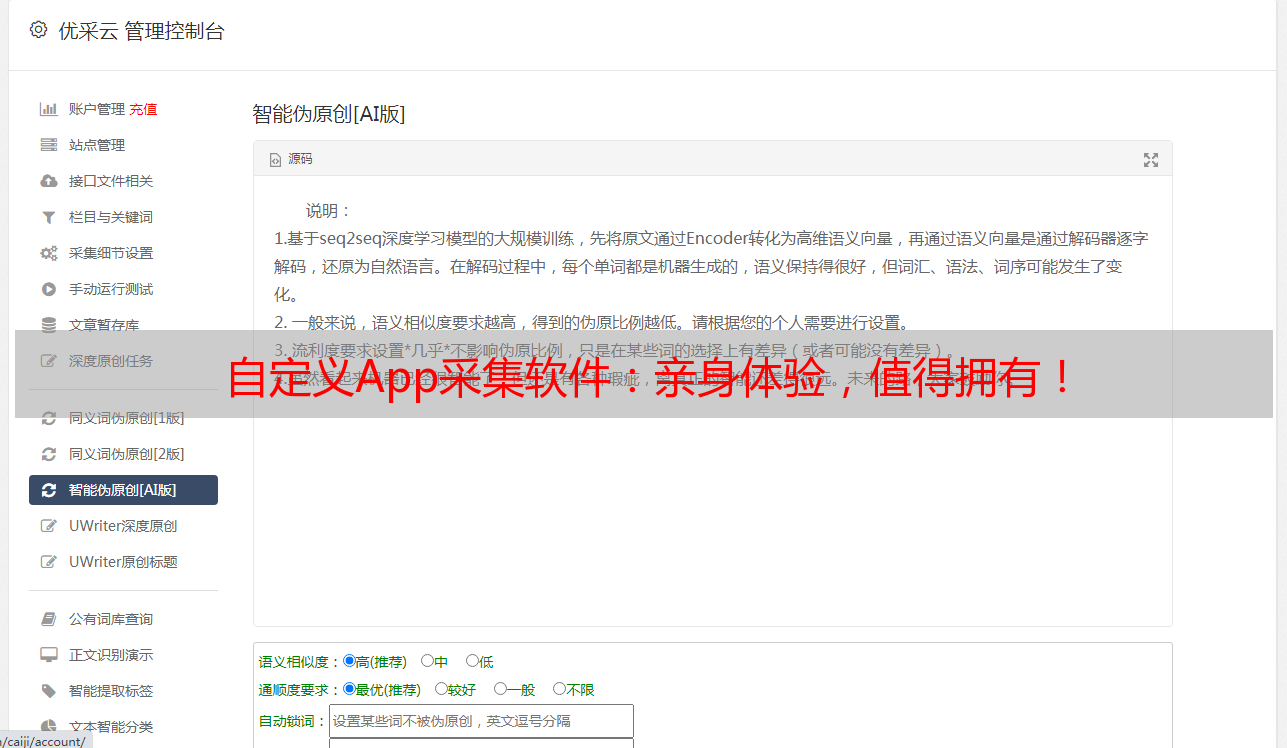
Task: Click the refresh icon for 同义词伪原创[2版]
Action: [x=48, y=454]
